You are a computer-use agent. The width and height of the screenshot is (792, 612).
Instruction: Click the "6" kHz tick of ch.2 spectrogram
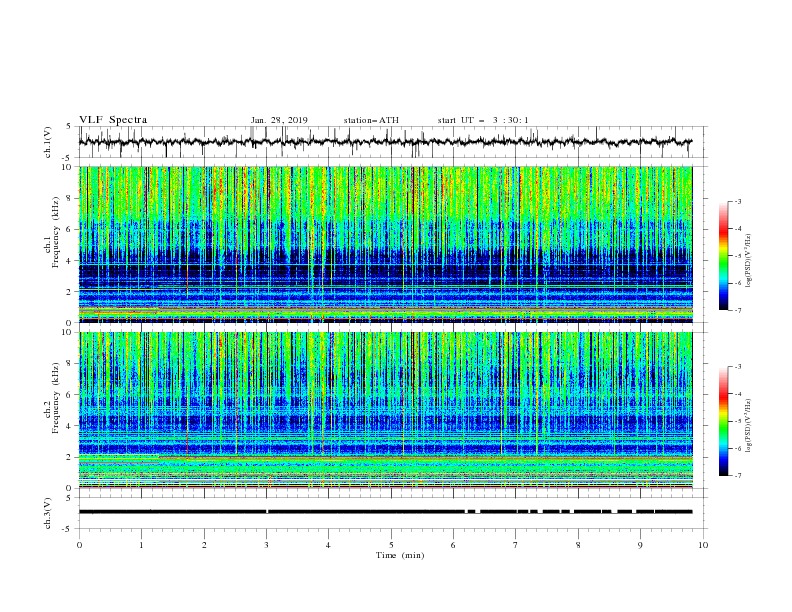(x=71, y=394)
